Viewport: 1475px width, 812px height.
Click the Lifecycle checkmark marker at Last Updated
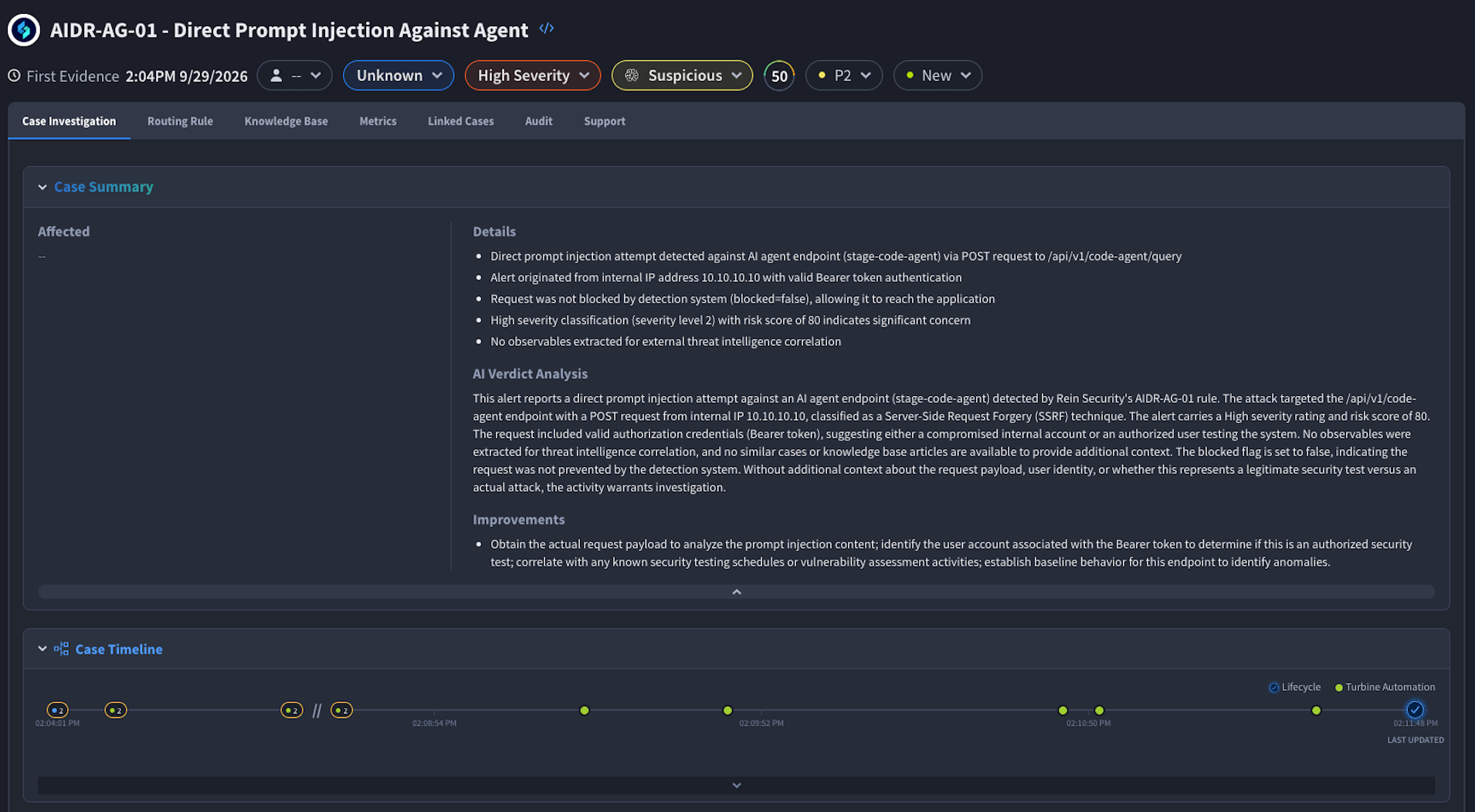pos(1415,709)
